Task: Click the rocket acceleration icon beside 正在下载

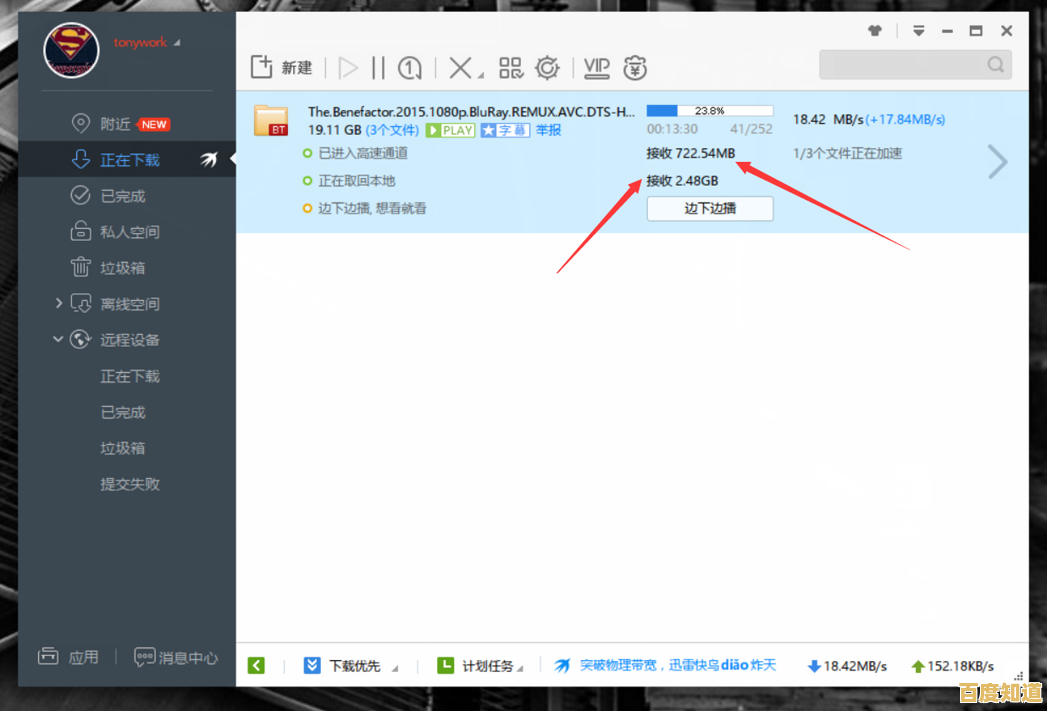Action: (x=208, y=158)
